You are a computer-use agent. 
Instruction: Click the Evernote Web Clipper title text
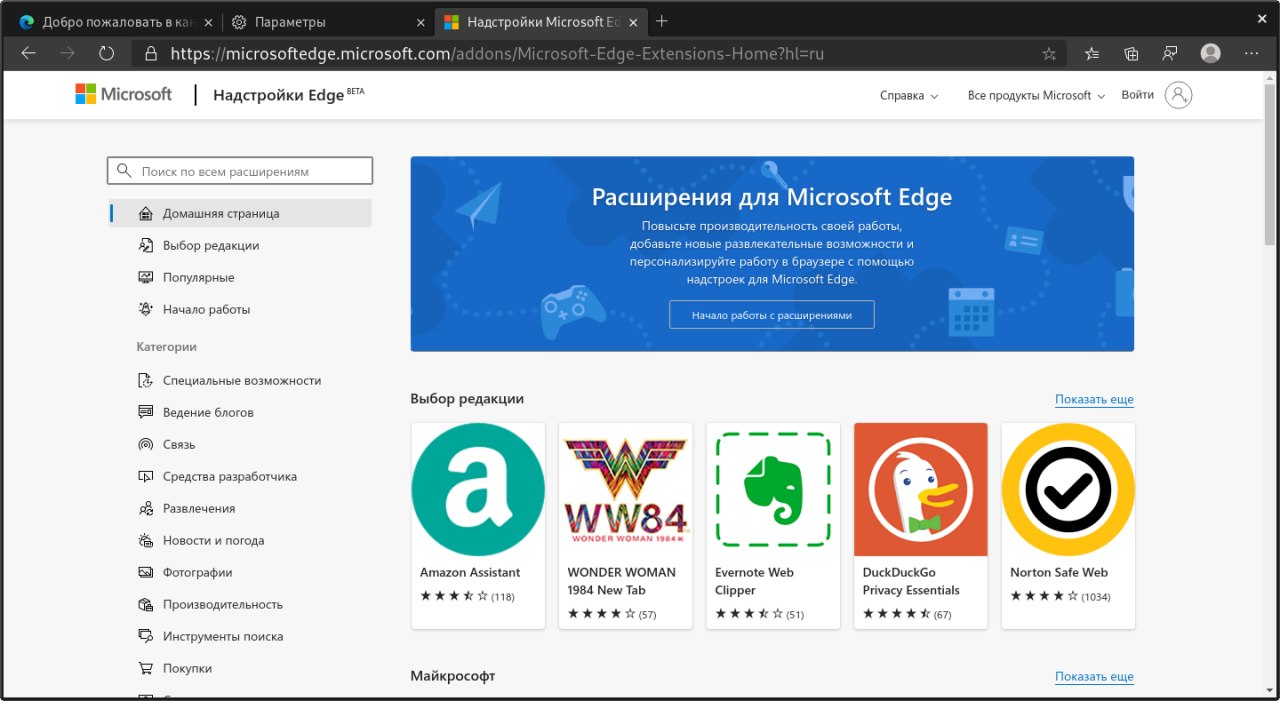[x=755, y=581]
